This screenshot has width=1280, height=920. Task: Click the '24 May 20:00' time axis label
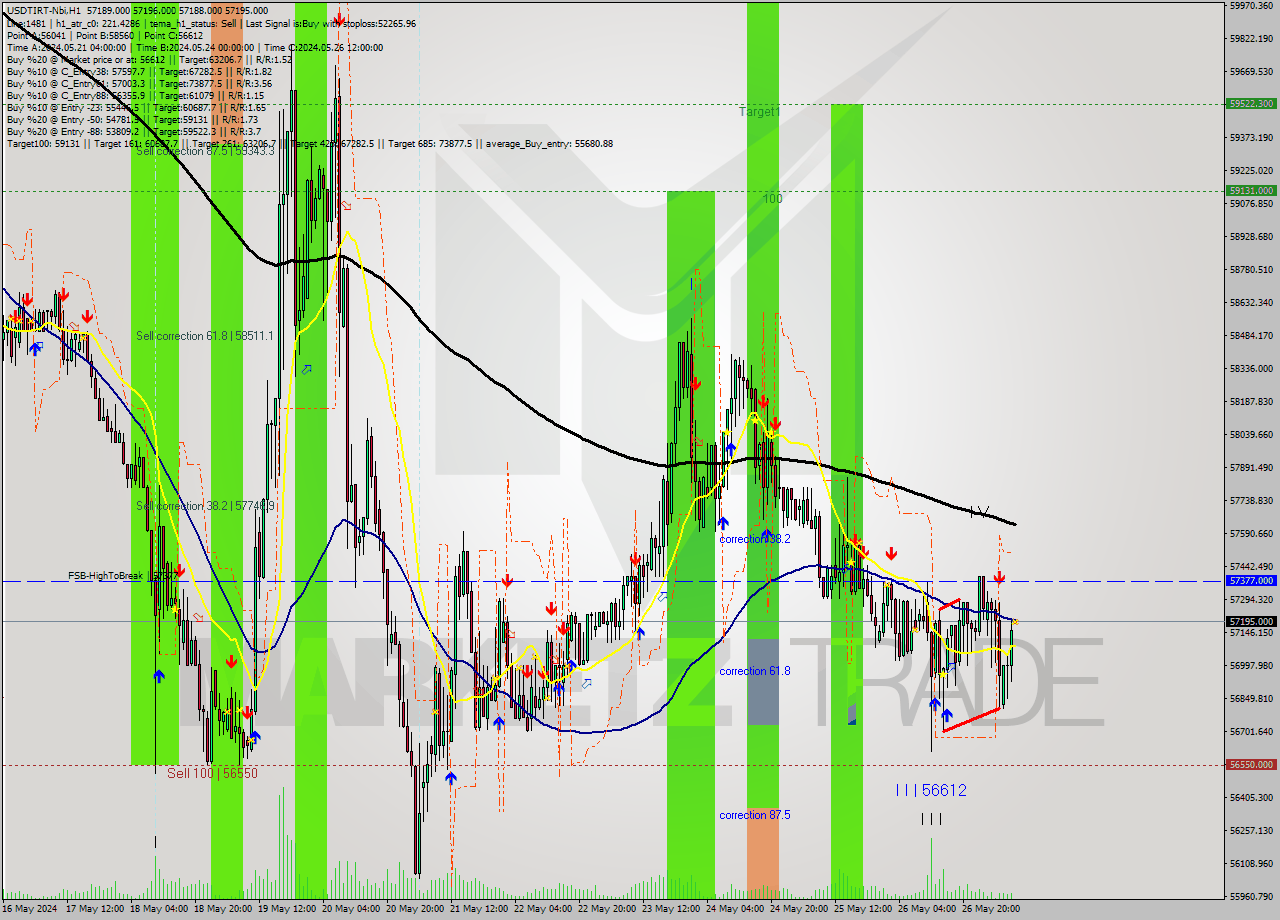click(799, 908)
